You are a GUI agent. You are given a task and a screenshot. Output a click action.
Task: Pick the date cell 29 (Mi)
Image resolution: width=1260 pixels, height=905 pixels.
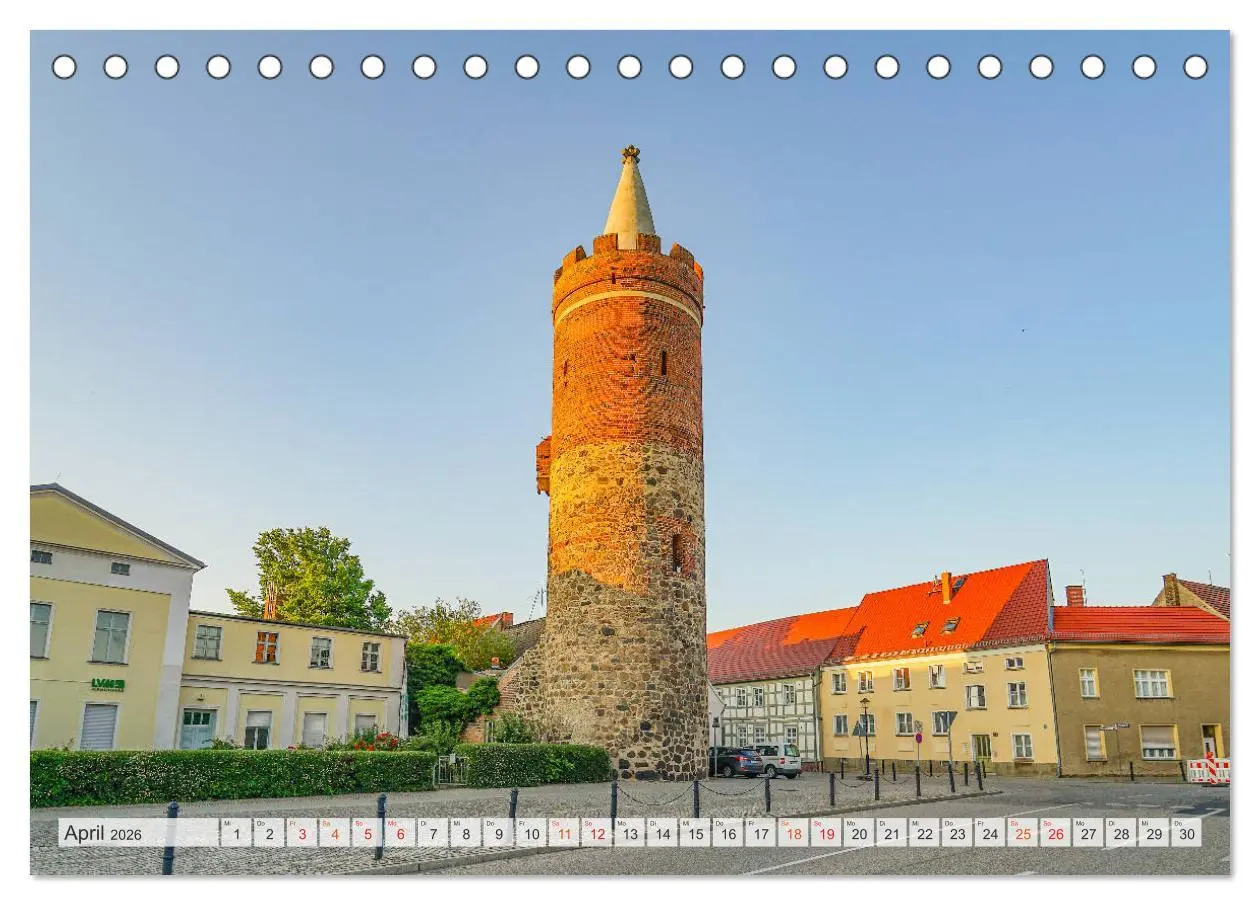point(1154,833)
